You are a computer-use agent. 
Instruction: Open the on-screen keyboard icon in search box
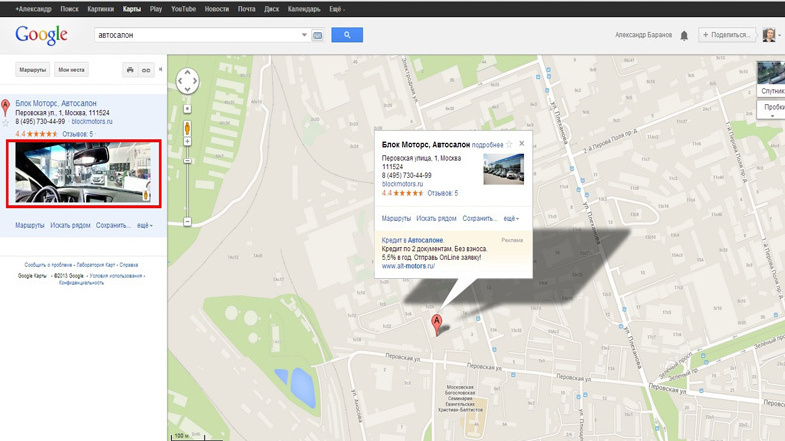pos(318,35)
